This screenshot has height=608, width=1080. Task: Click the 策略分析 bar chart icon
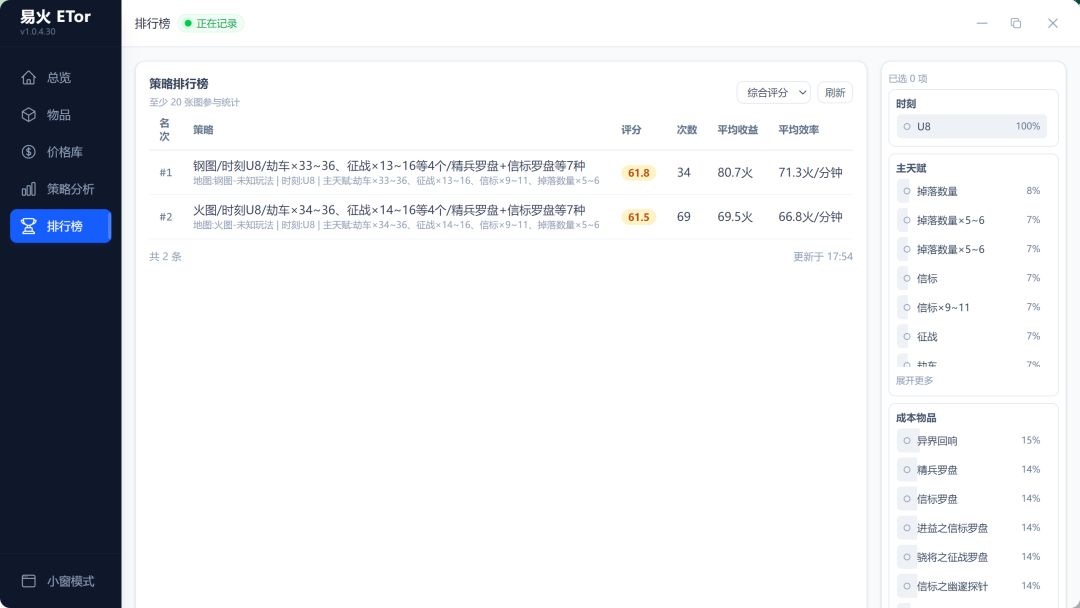pyautogui.click(x=29, y=189)
